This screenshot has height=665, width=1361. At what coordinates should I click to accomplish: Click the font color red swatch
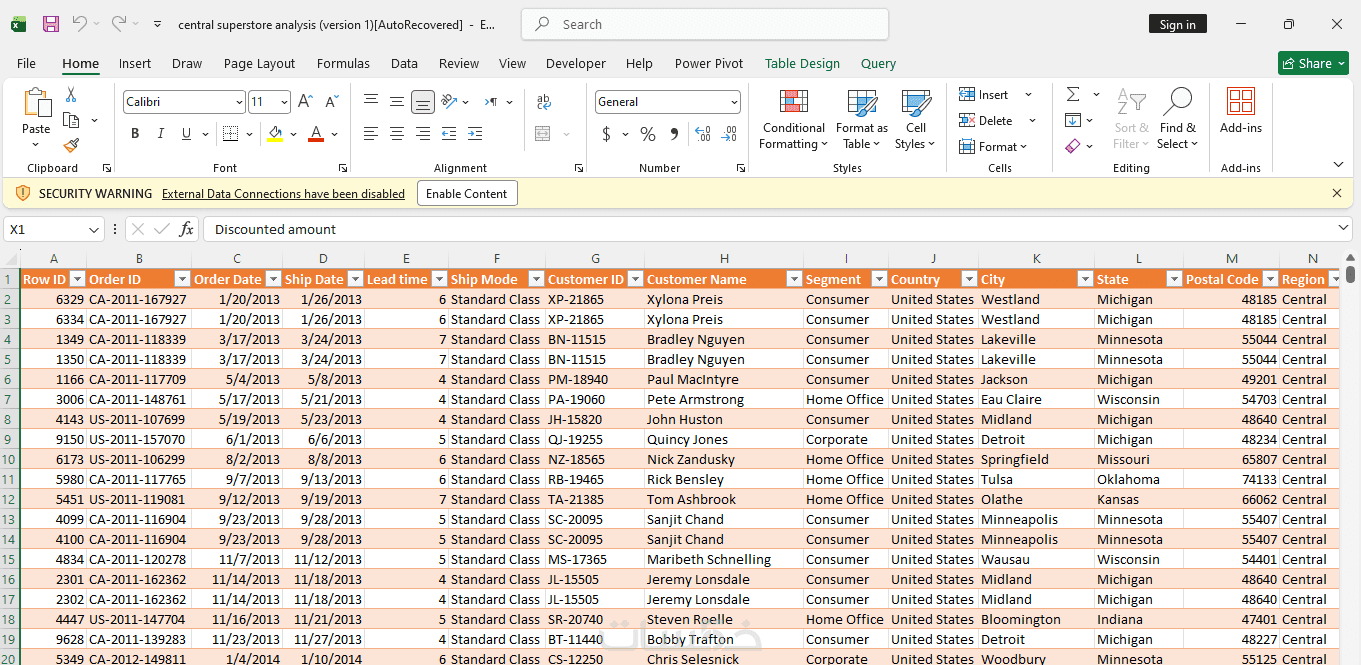(316, 134)
